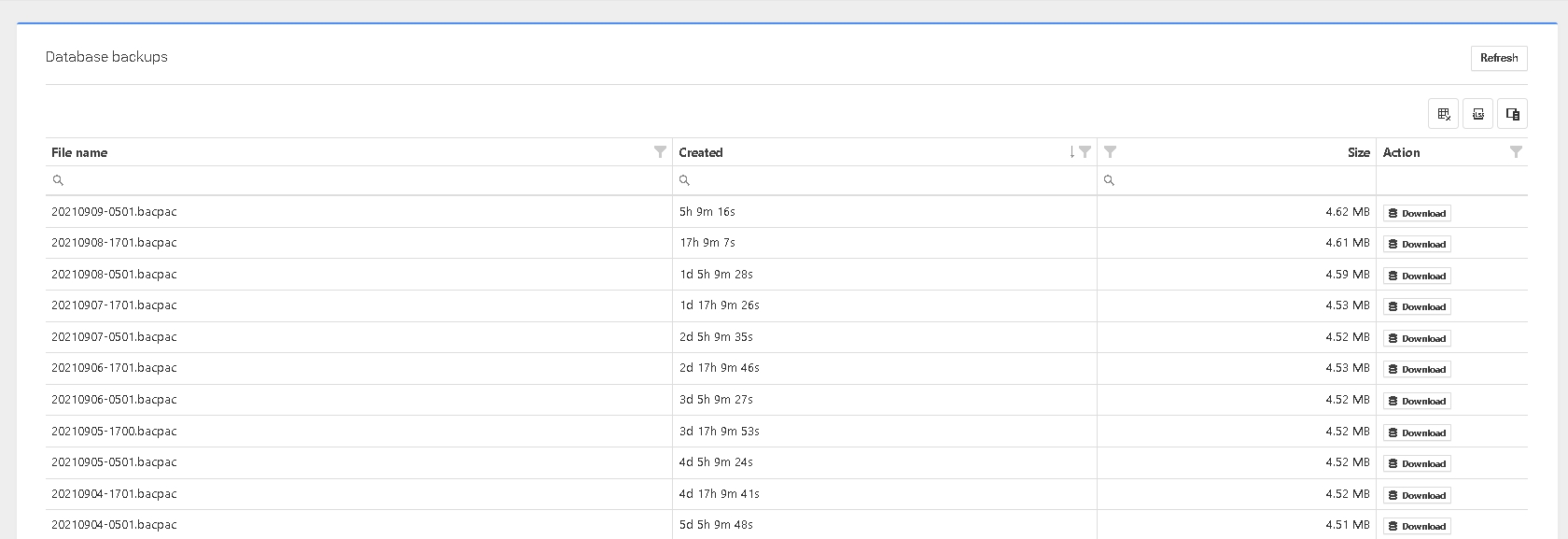Viewport: 1568px width, 539px height.
Task: Download the 20210908-1701.bacpac backup
Action: pos(1417,245)
